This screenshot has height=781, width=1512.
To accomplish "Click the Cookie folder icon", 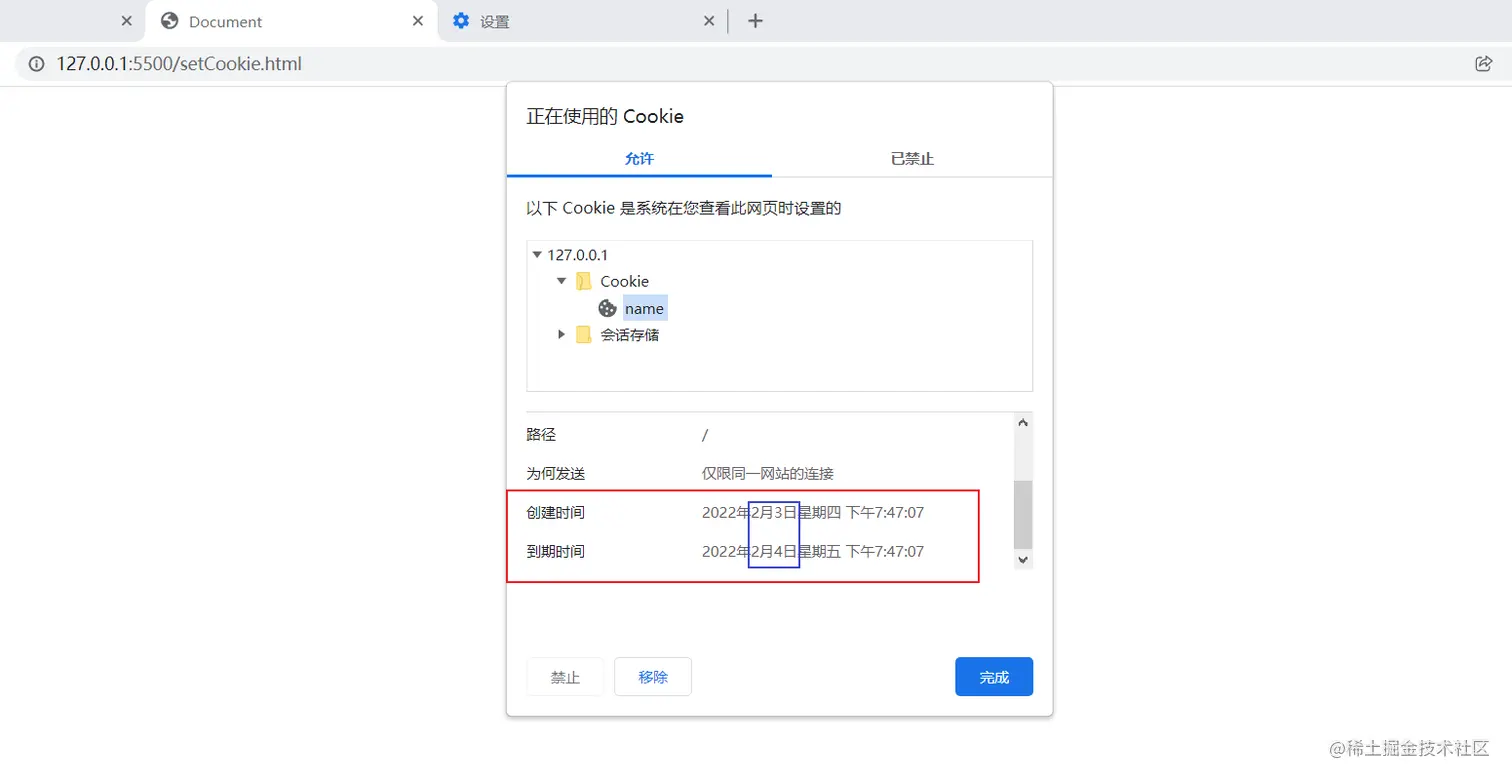I will pyautogui.click(x=584, y=281).
